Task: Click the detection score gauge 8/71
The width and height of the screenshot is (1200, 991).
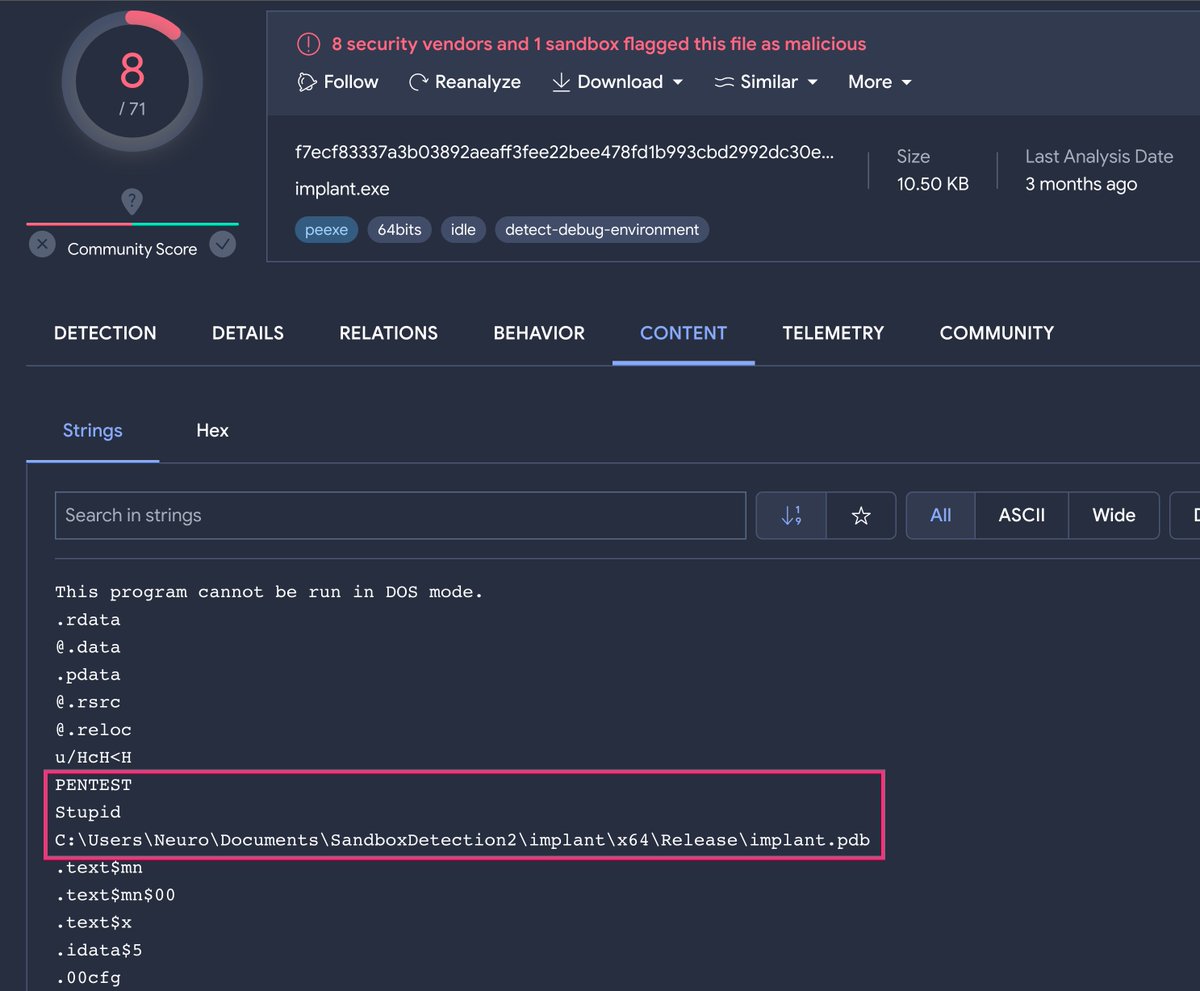Action: pyautogui.click(x=132, y=81)
